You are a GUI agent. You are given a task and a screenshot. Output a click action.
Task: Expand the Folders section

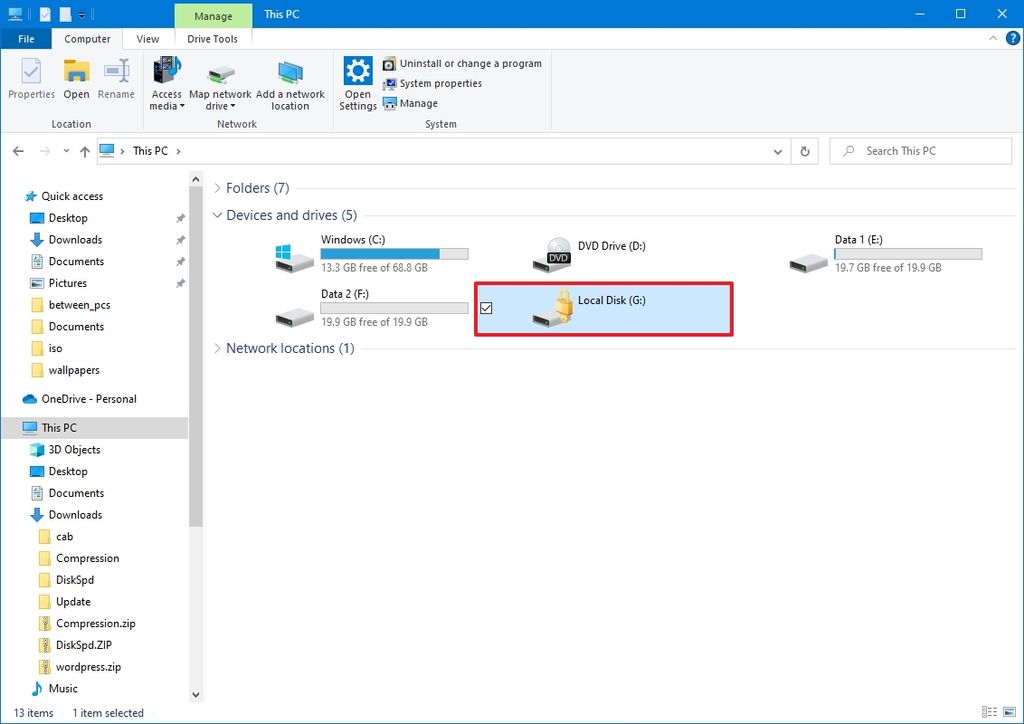(x=218, y=188)
